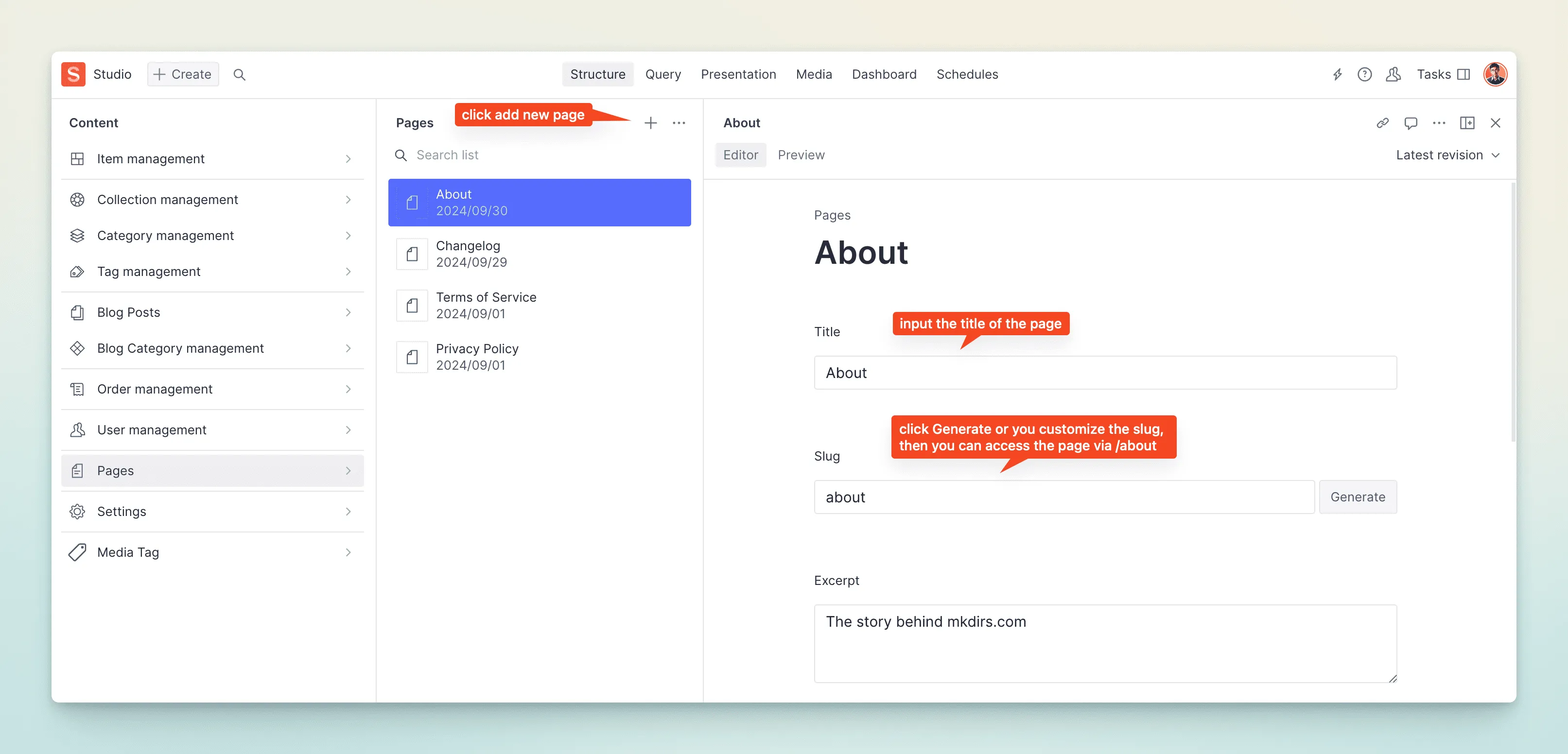
Task: Click the overflow menu icon on About page
Action: 1438,122
